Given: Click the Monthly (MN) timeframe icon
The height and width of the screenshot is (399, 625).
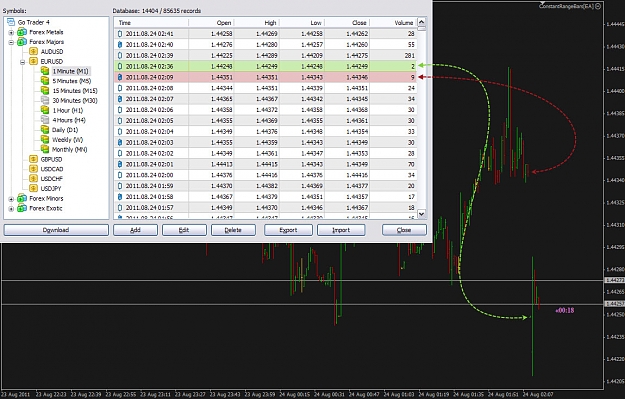Looking at the screenshot, I should tap(45, 149).
